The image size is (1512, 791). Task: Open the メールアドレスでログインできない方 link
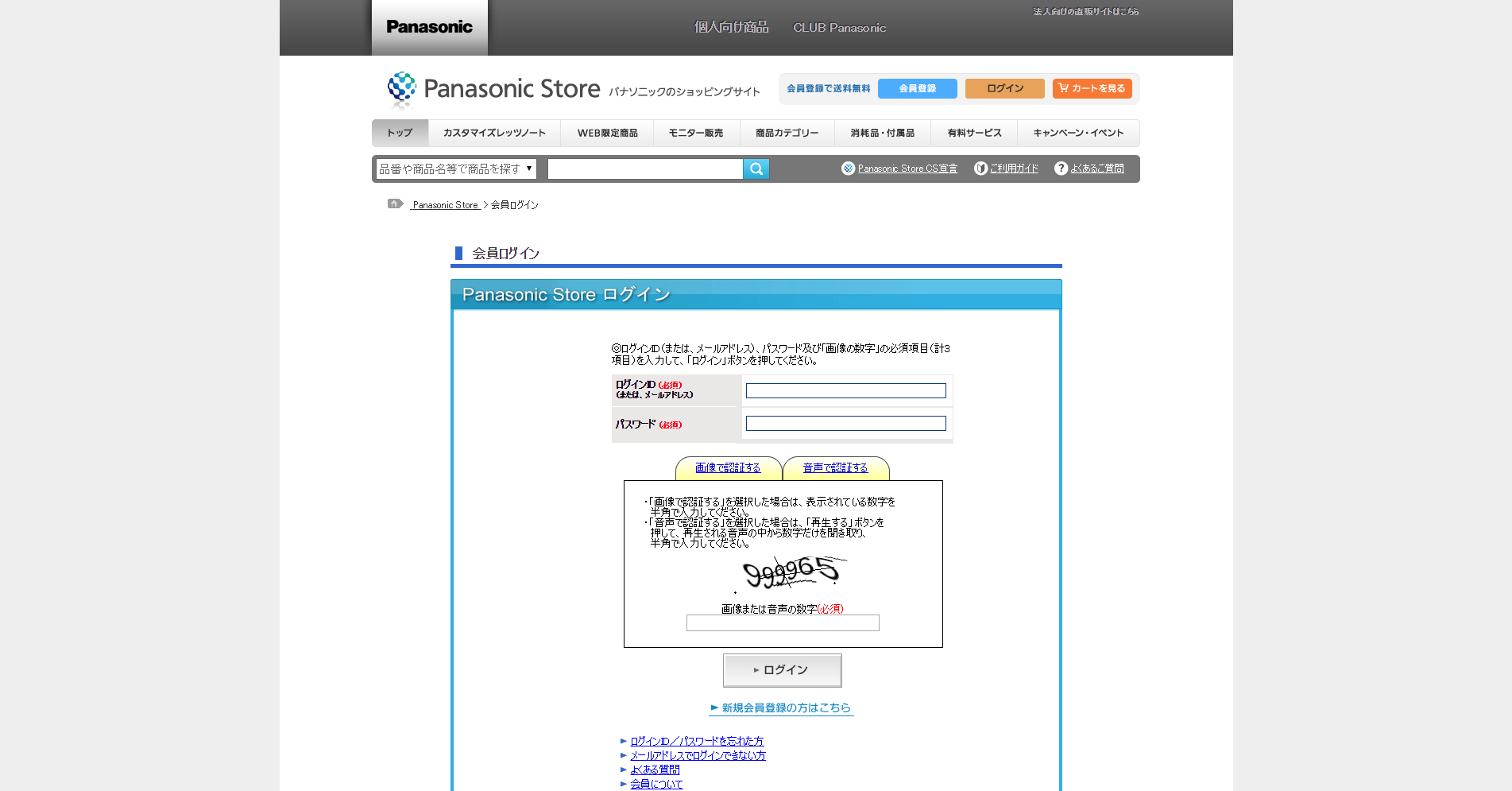click(698, 755)
